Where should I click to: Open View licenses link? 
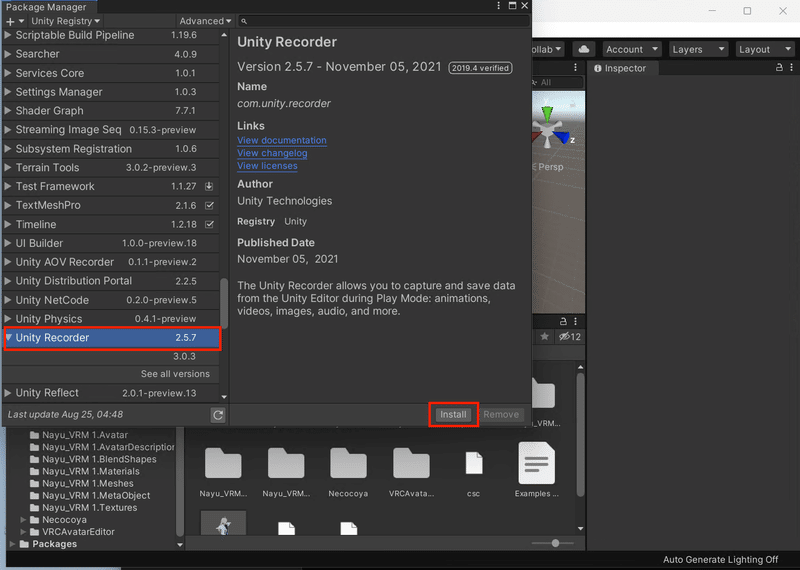[267, 166]
